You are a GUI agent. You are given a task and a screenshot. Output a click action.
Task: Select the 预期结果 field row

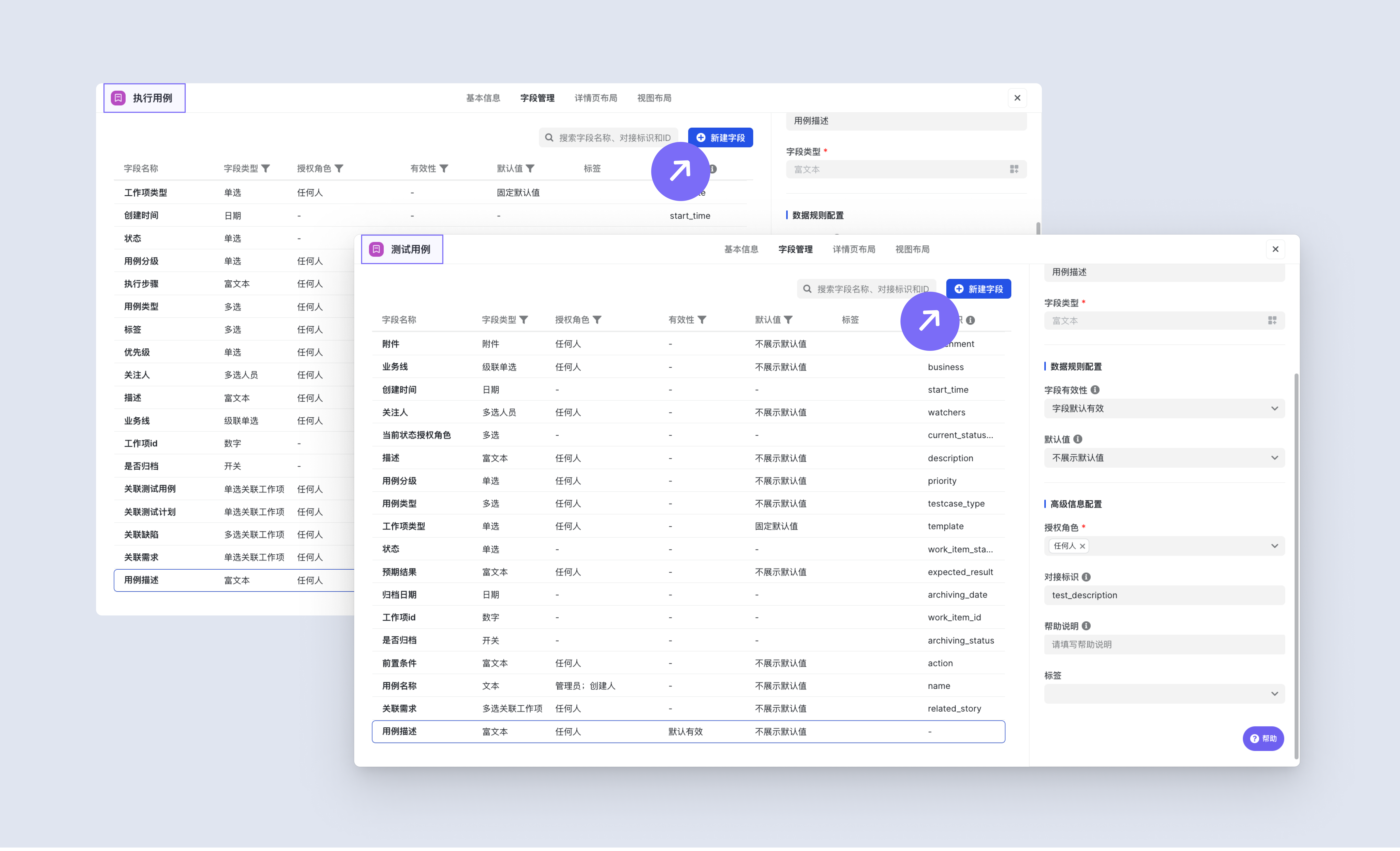coord(688,572)
